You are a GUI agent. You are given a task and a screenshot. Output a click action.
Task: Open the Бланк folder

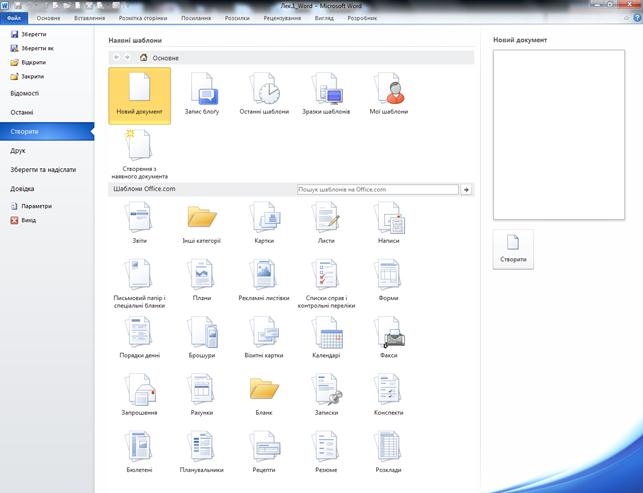(264, 395)
